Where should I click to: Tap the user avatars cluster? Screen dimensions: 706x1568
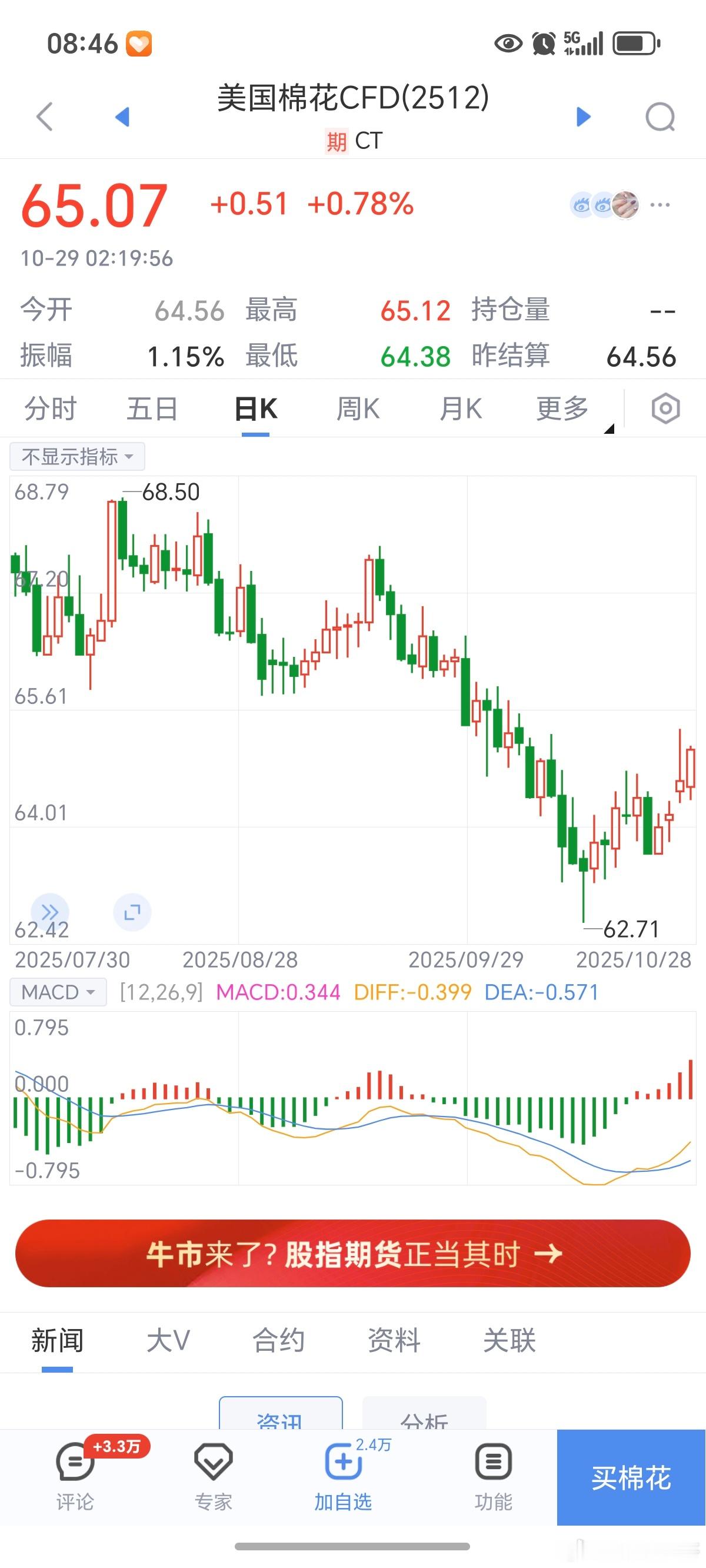(x=604, y=205)
